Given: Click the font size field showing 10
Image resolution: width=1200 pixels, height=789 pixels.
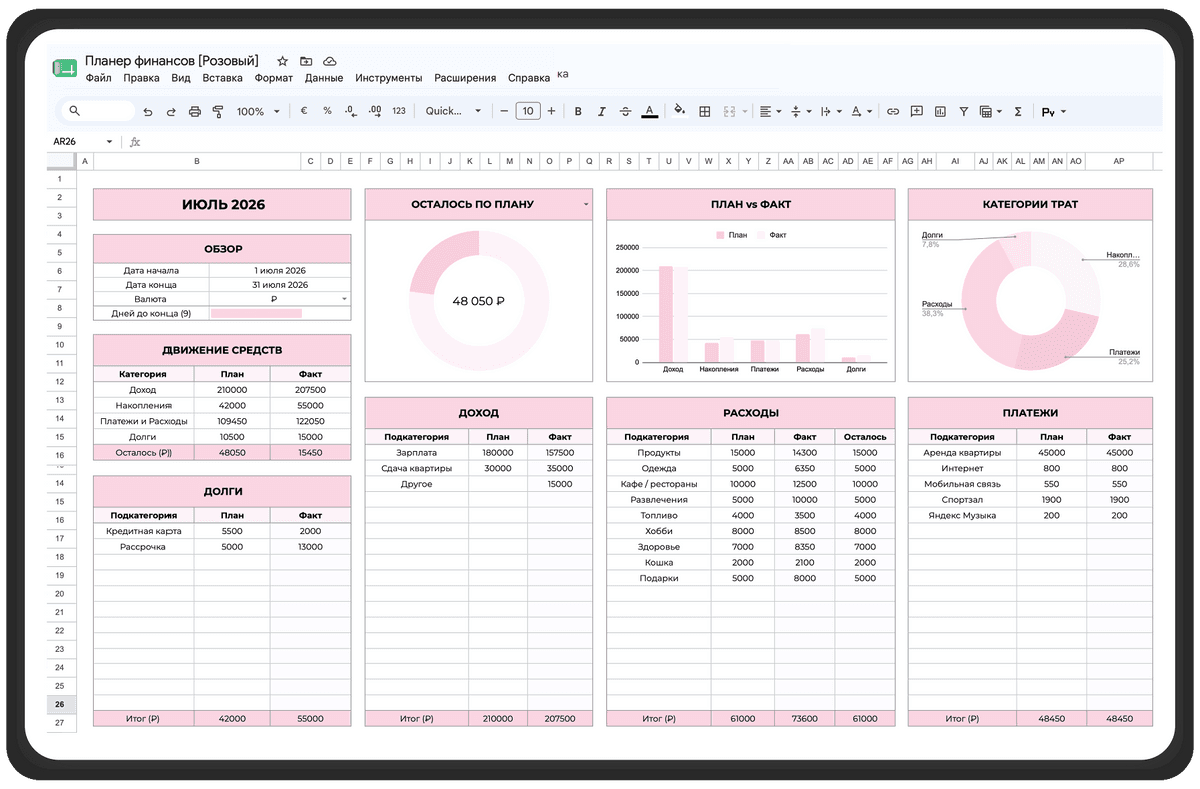Looking at the screenshot, I should [x=528, y=111].
